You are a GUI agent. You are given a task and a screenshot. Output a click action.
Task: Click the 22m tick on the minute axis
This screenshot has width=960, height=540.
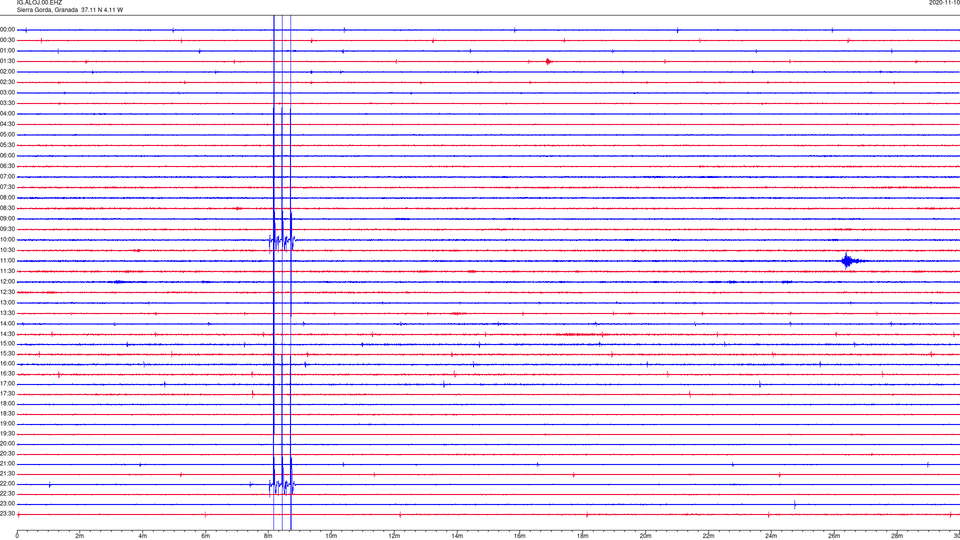point(708,536)
